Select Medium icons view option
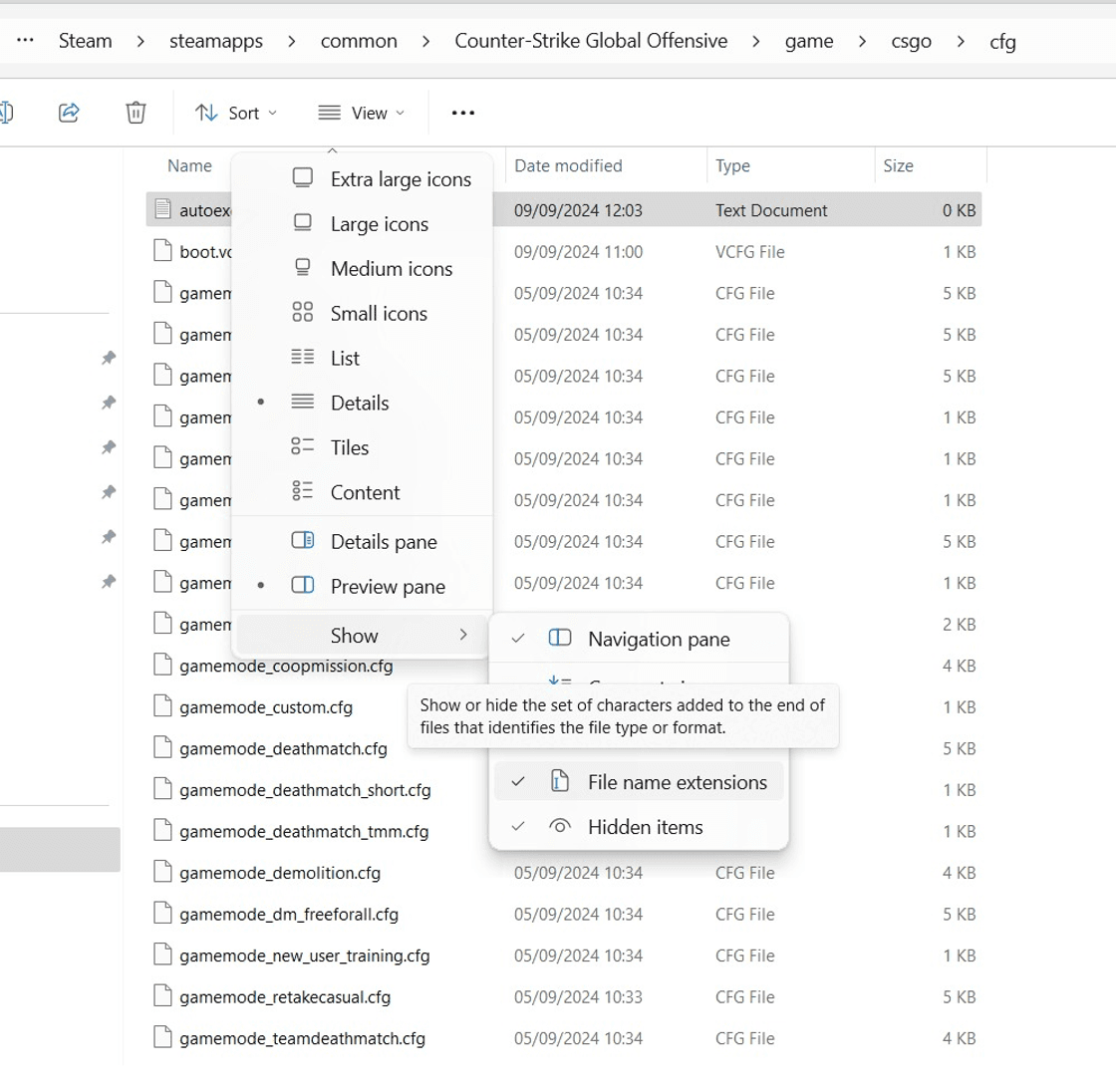 [391, 268]
